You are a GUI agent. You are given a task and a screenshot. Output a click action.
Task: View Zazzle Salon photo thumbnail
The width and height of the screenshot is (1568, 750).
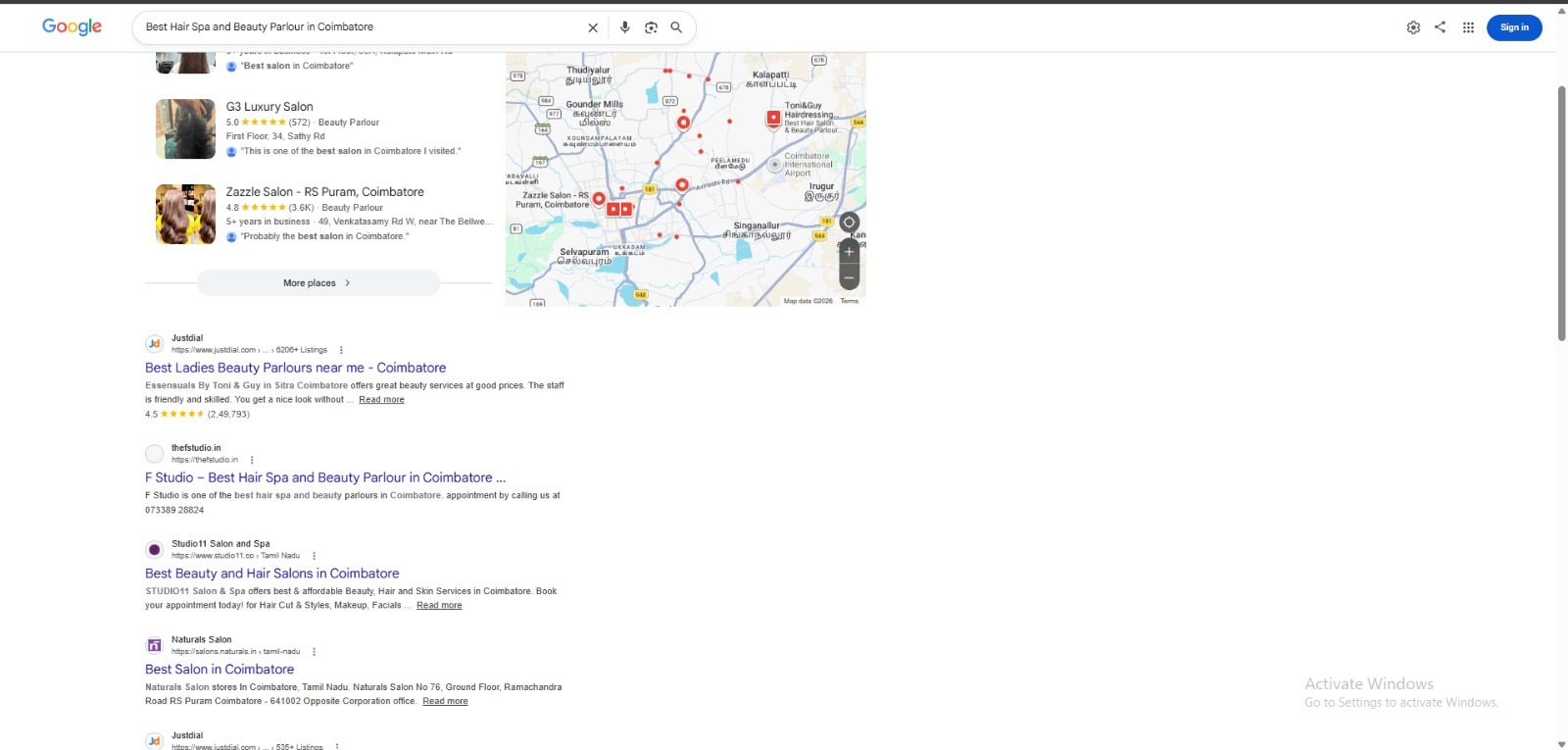click(185, 214)
